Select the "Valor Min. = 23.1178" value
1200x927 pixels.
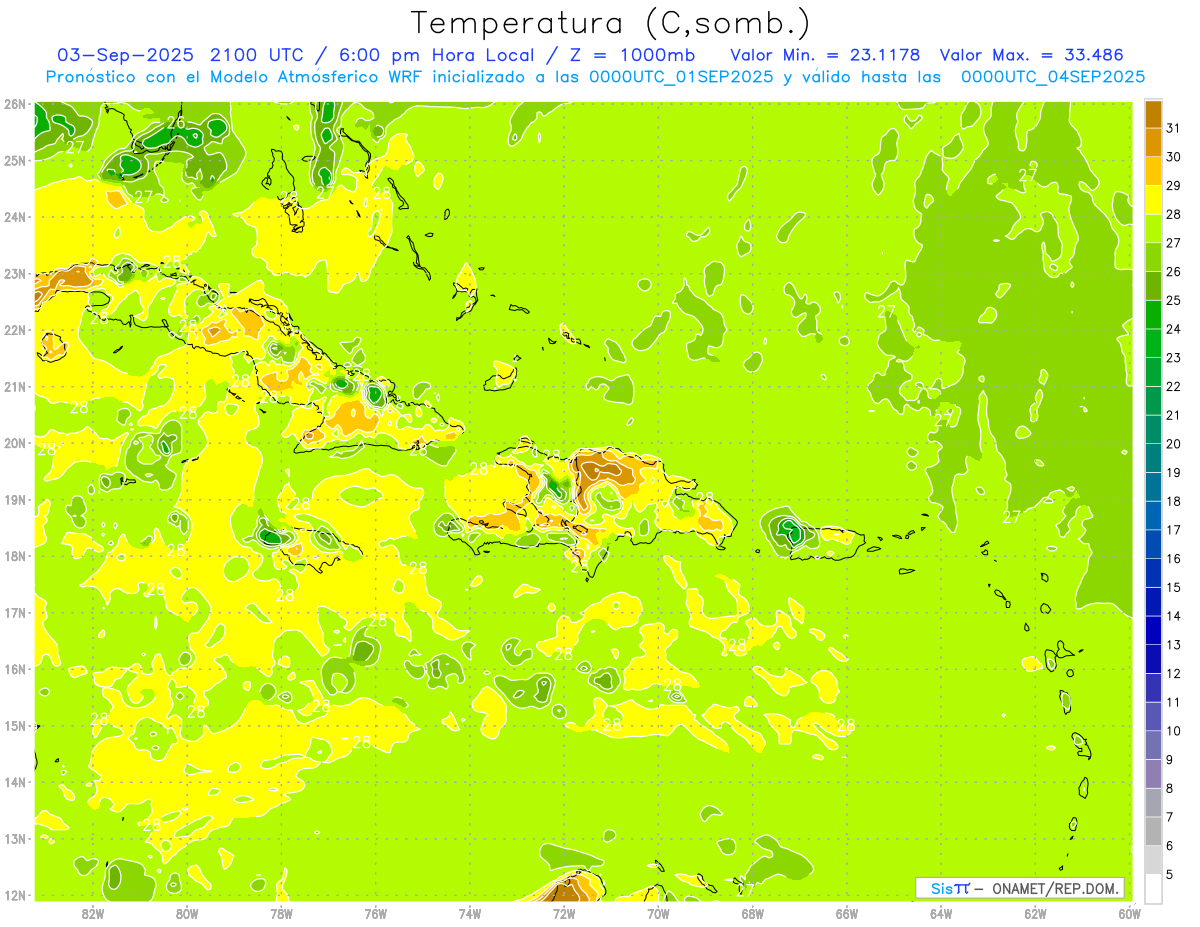(x=825, y=54)
